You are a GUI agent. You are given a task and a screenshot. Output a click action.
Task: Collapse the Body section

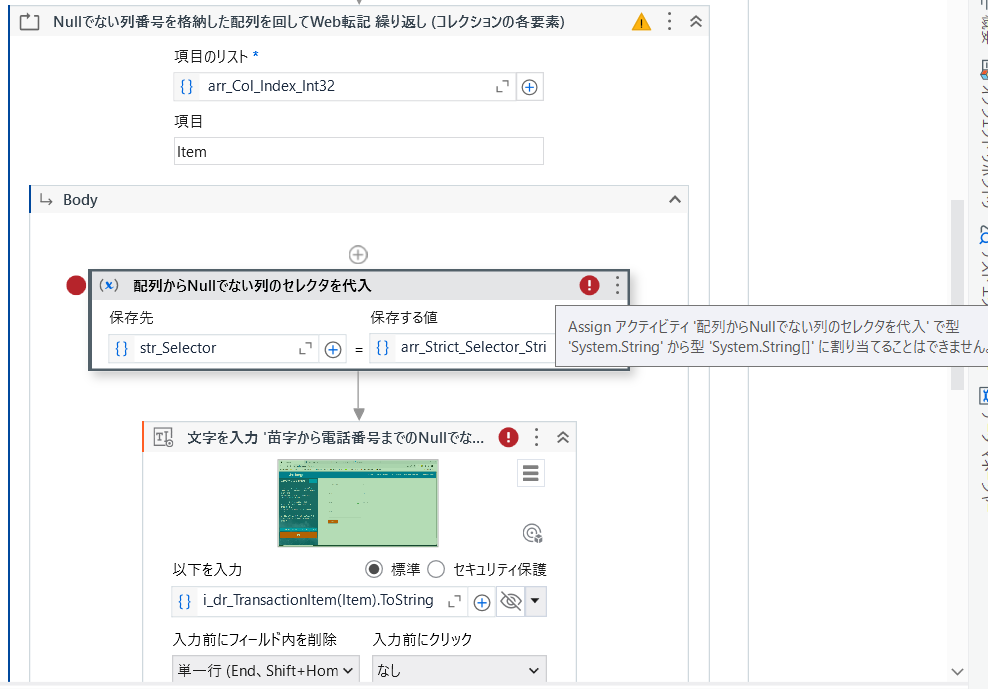(x=675, y=200)
